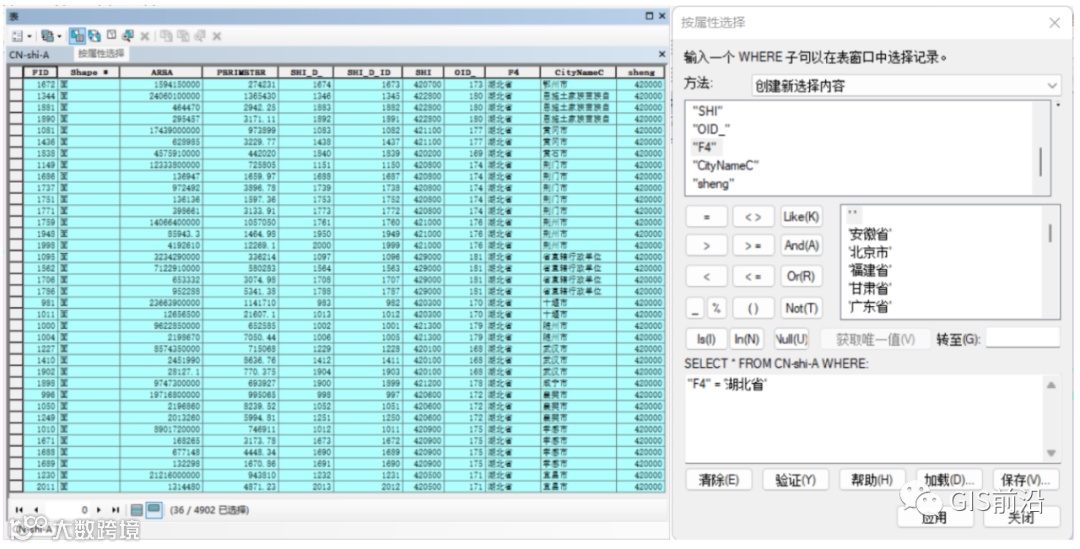Click the current record number field
Image resolution: width=1080 pixels, height=549 pixels.
[68, 510]
